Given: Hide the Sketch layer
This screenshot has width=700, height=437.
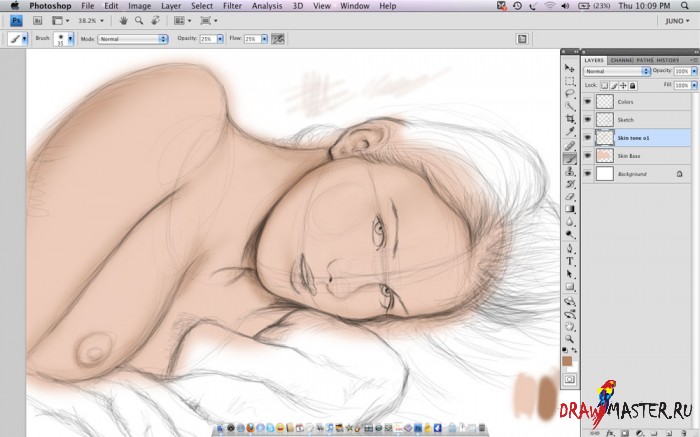Looking at the screenshot, I should pos(588,120).
